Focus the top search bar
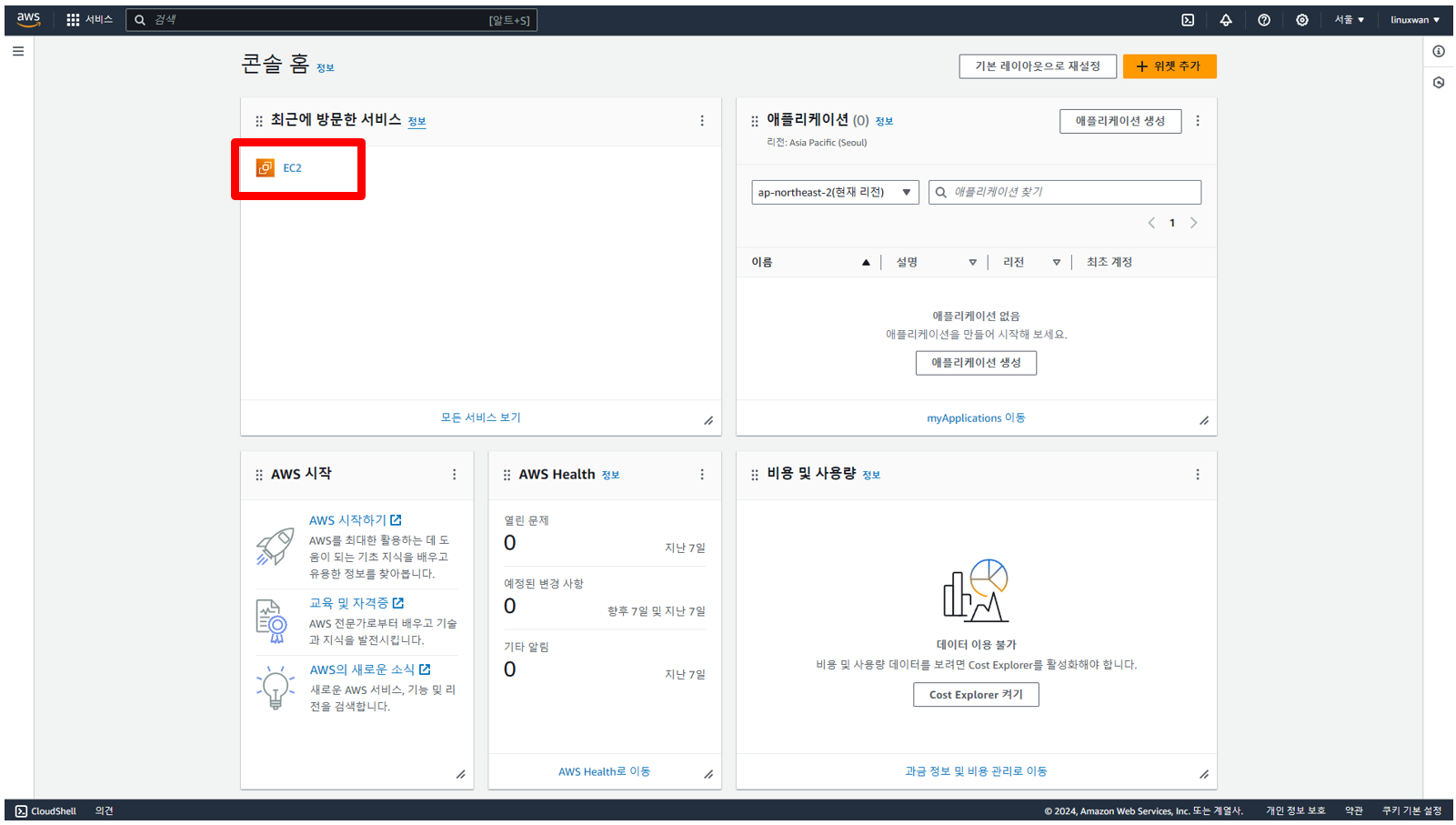This screenshot has height=825, width=1456. pos(331,20)
